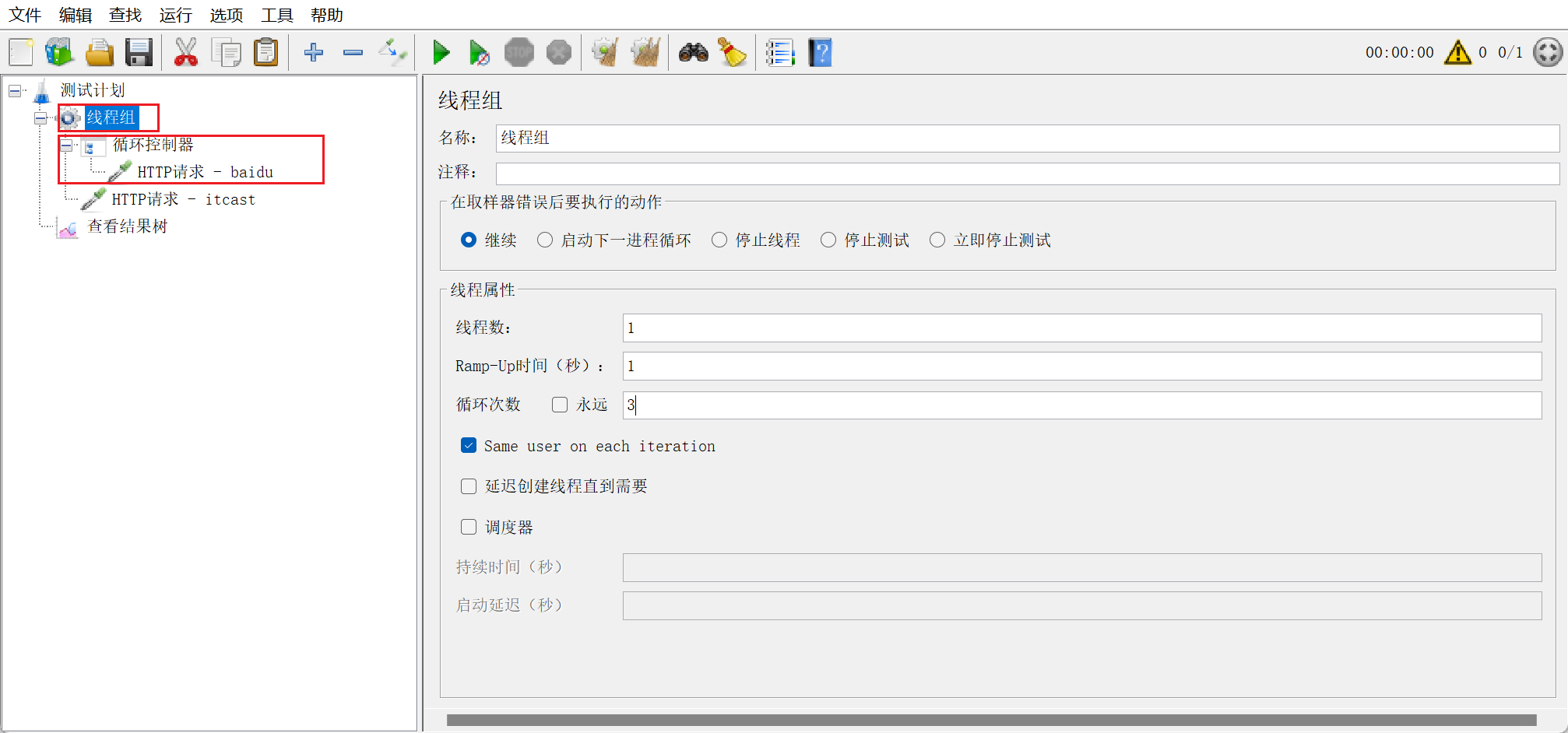Open the 工具 menu
The image size is (1568, 733).
(x=277, y=15)
